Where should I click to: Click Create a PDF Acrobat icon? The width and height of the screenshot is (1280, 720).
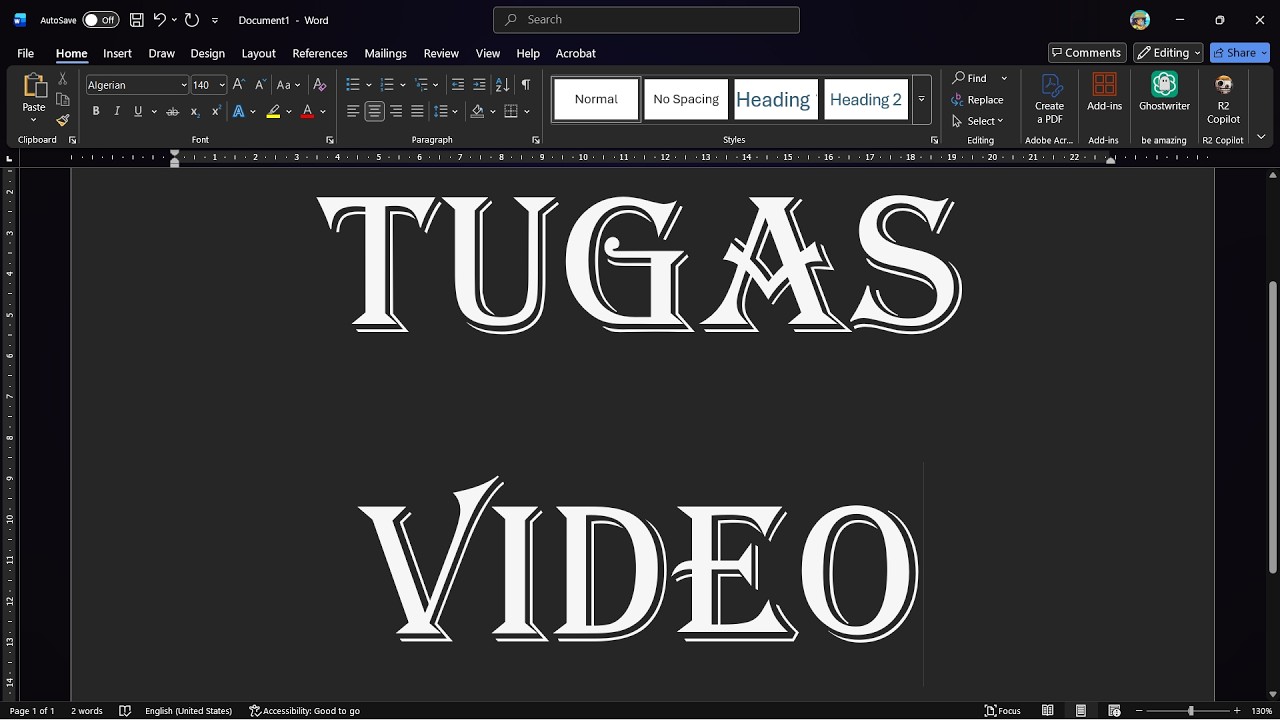pos(1049,97)
